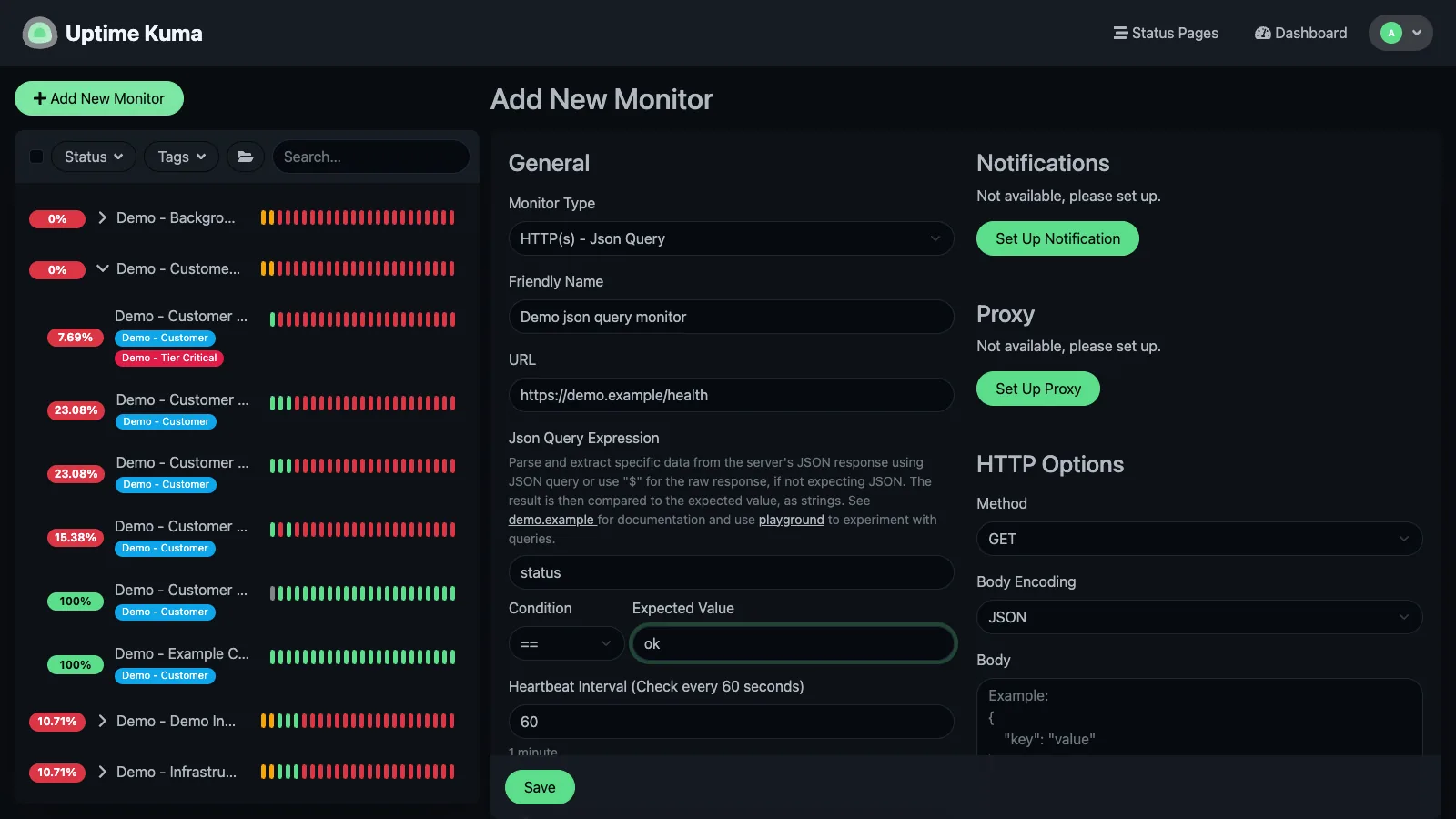1456x819 pixels.
Task: Open the Status filter dropdown
Action: [94, 157]
